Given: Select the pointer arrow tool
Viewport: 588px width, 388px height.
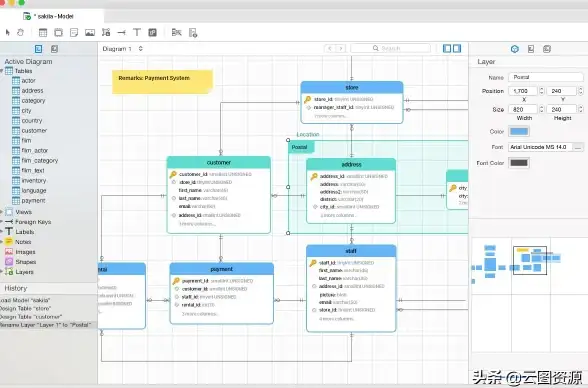Looking at the screenshot, I should pos(8,33).
